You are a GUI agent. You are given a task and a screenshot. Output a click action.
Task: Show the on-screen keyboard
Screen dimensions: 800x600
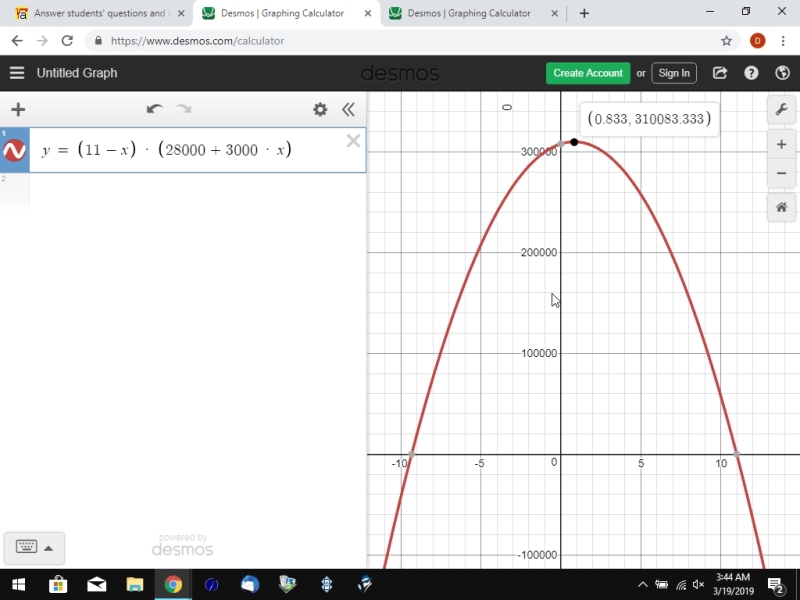click(x=27, y=546)
